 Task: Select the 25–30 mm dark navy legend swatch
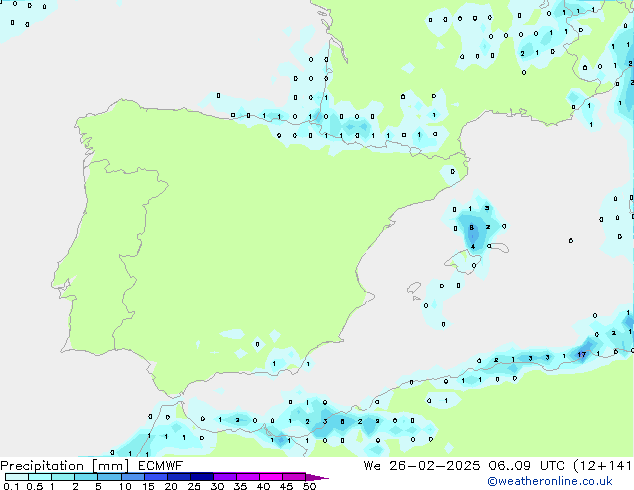pyautogui.click(x=202, y=477)
